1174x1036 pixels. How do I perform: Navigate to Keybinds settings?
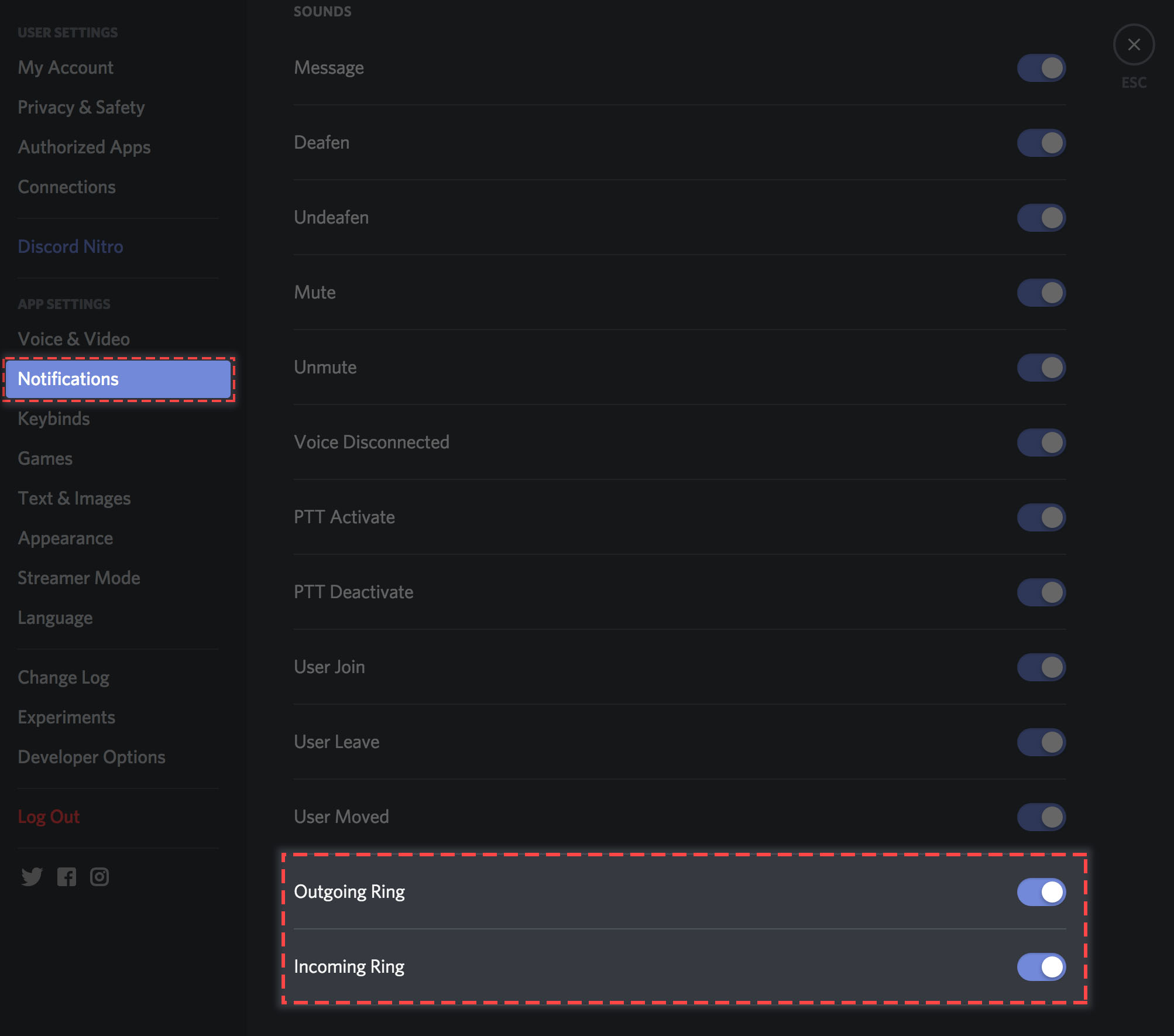(53, 418)
